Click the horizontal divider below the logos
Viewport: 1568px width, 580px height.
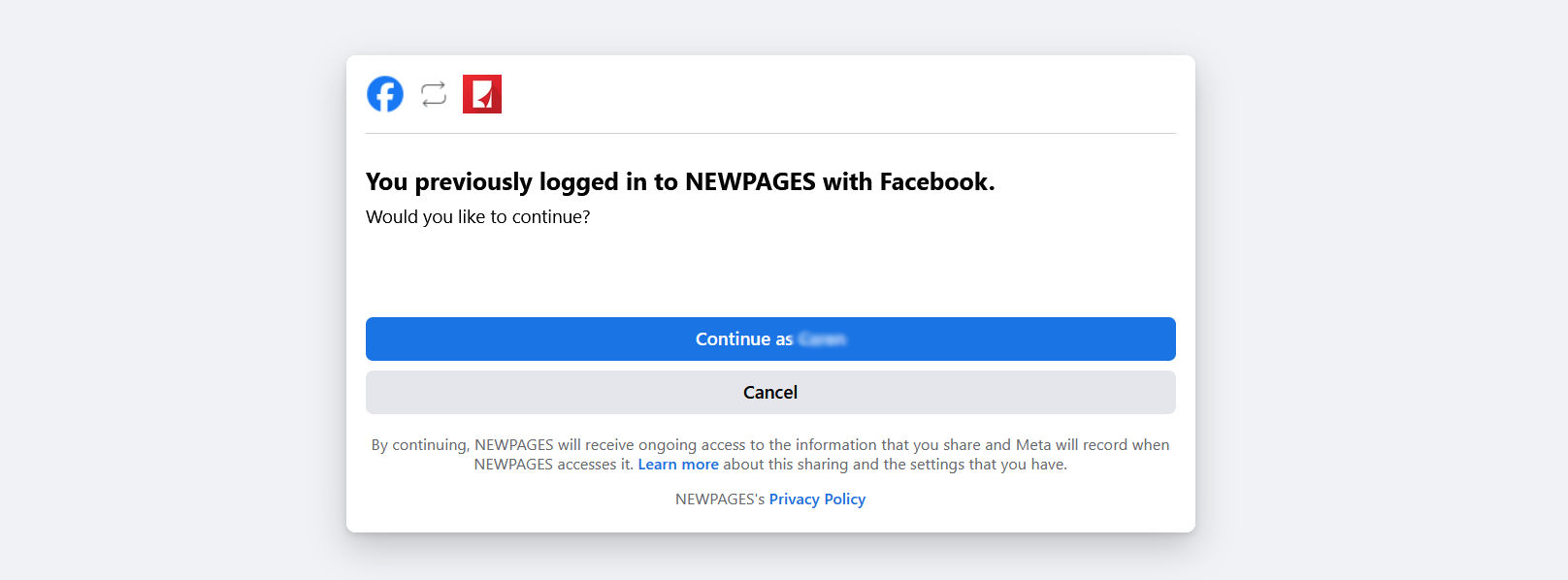pyautogui.click(x=770, y=133)
